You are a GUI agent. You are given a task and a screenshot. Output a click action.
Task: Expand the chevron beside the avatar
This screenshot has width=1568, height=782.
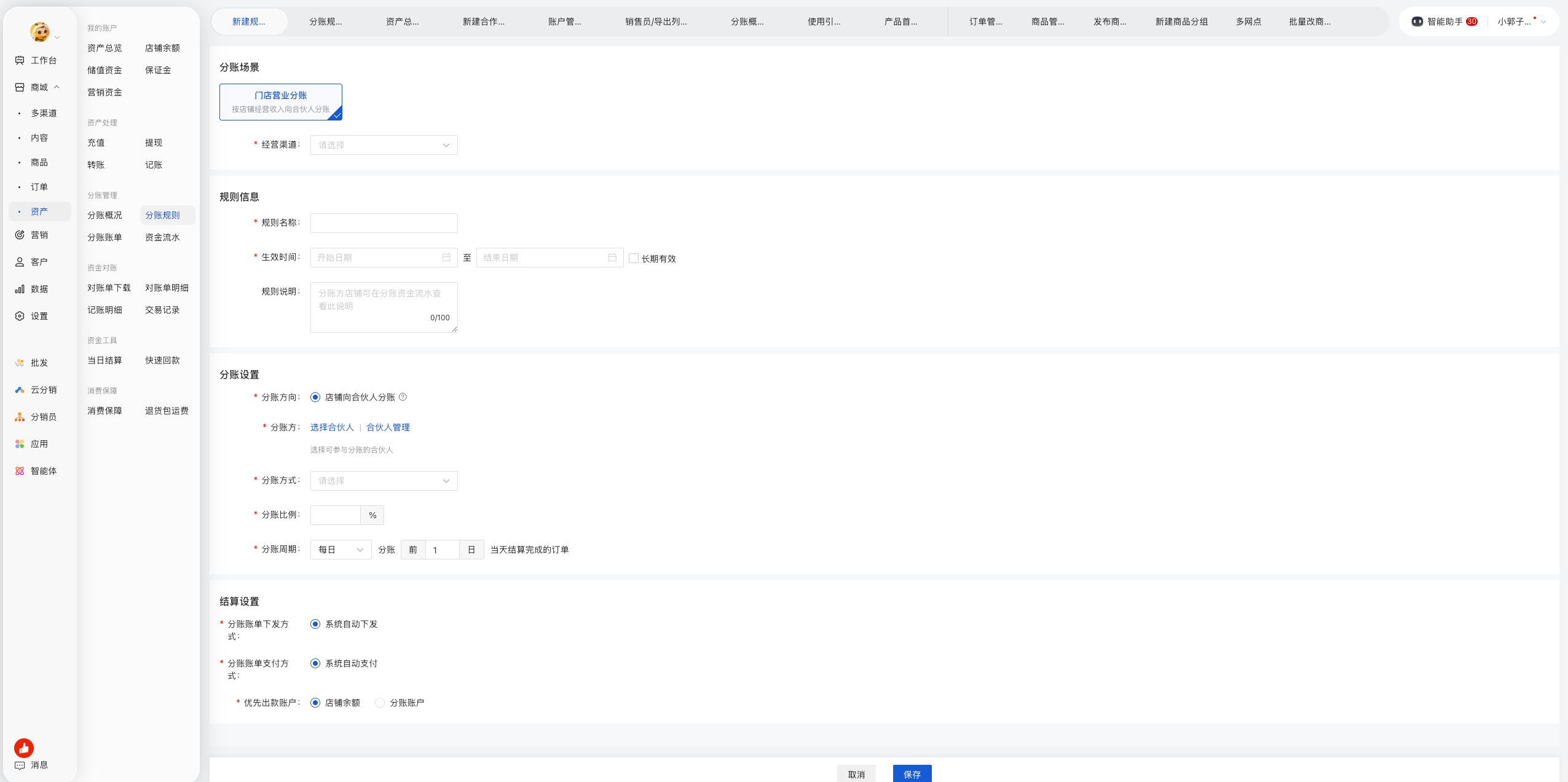tap(57, 38)
